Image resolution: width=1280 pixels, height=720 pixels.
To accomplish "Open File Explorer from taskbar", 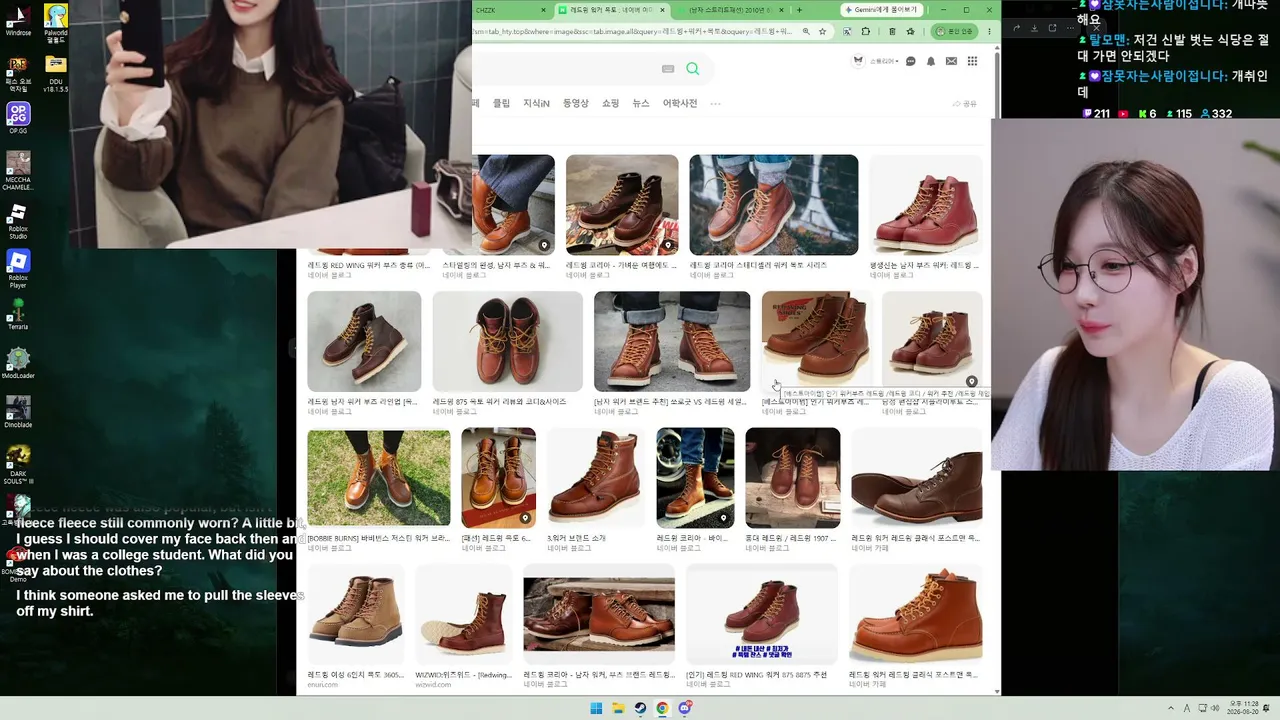I will 619,708.
